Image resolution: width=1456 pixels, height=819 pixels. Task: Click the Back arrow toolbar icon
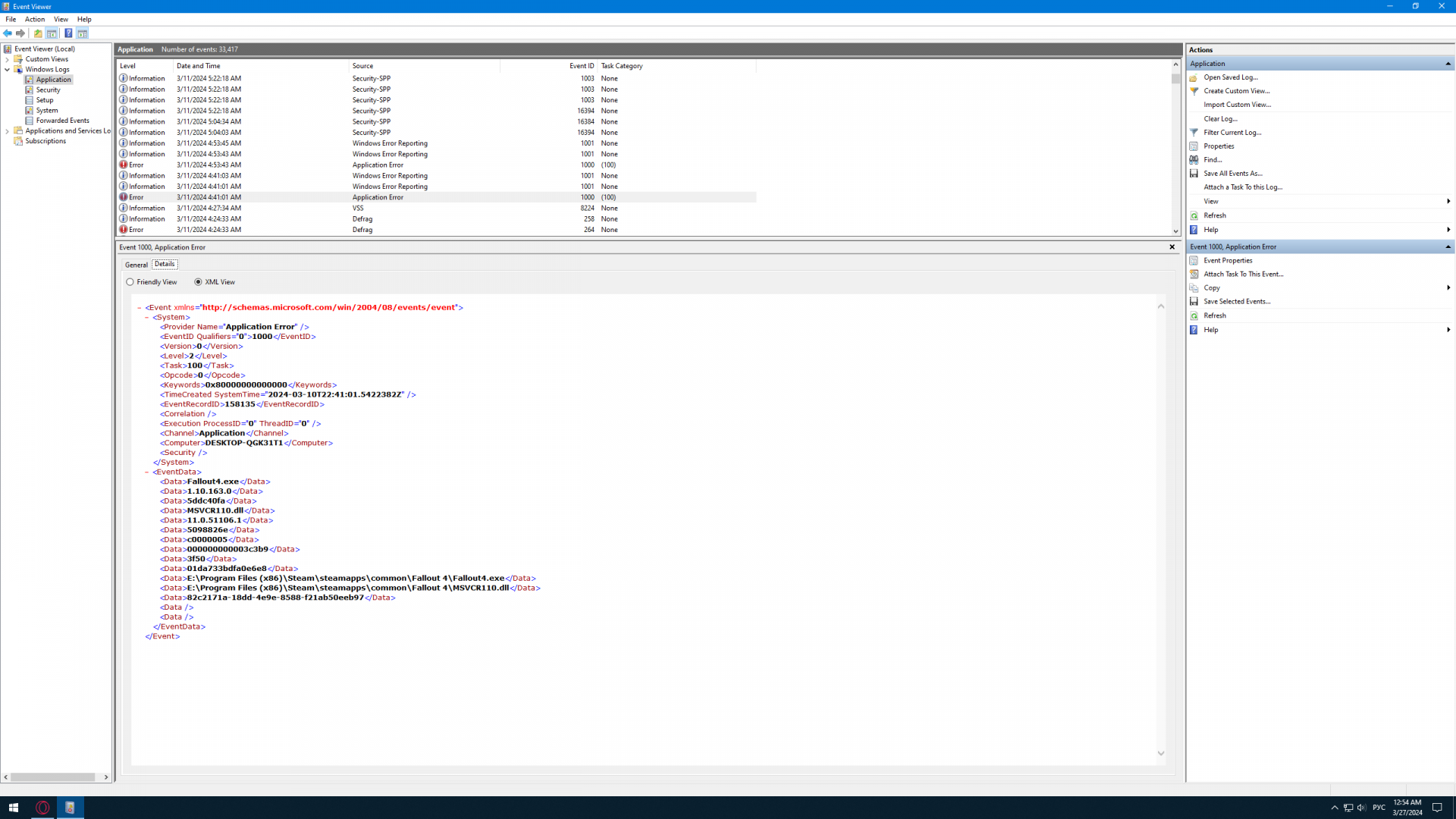pyautogui.click(x=8, y=33)
